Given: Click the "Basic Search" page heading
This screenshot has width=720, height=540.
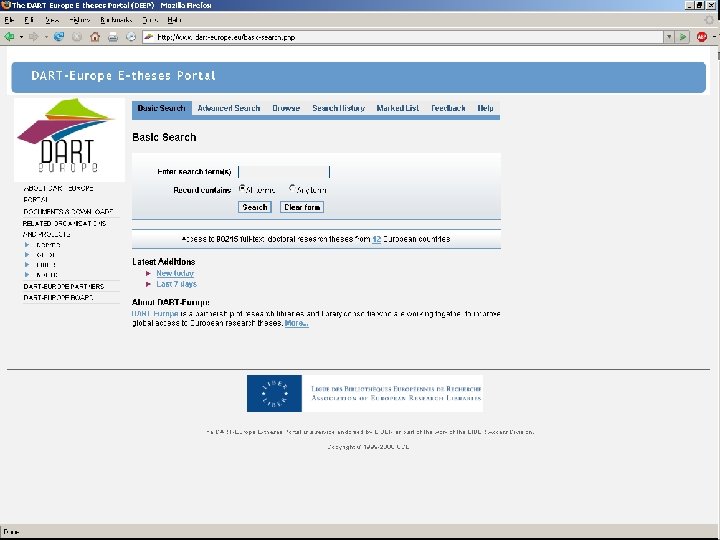Looking at the screenshot, I should point(164,137).
